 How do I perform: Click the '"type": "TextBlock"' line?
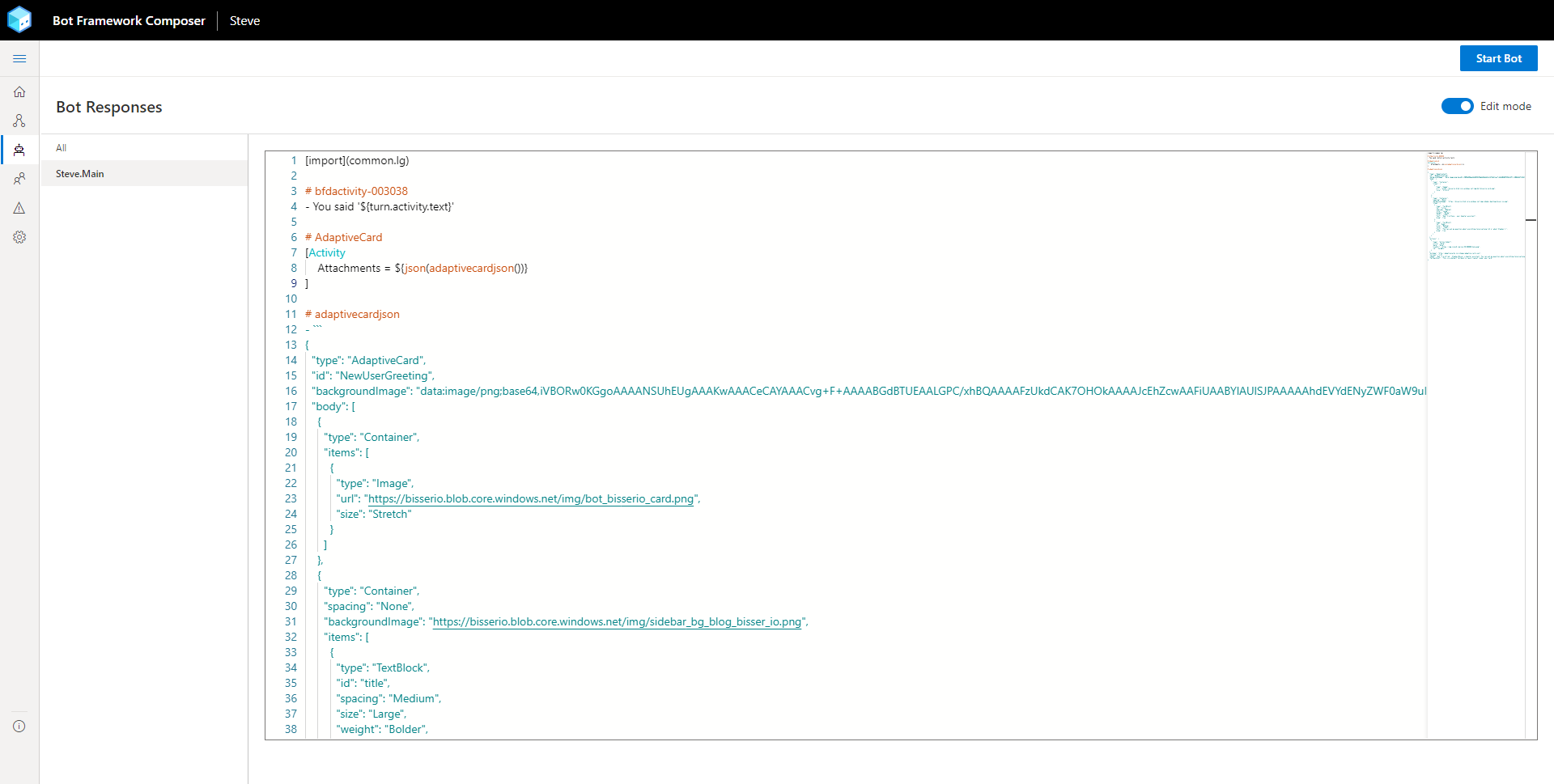tap(383, 667)
